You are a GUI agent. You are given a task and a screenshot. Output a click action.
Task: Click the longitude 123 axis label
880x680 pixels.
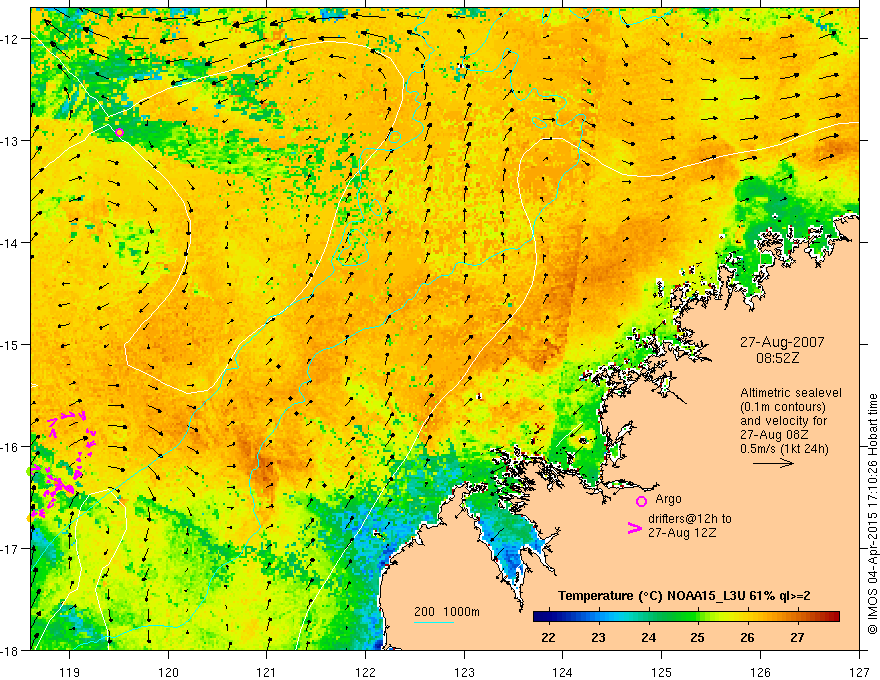464,672
